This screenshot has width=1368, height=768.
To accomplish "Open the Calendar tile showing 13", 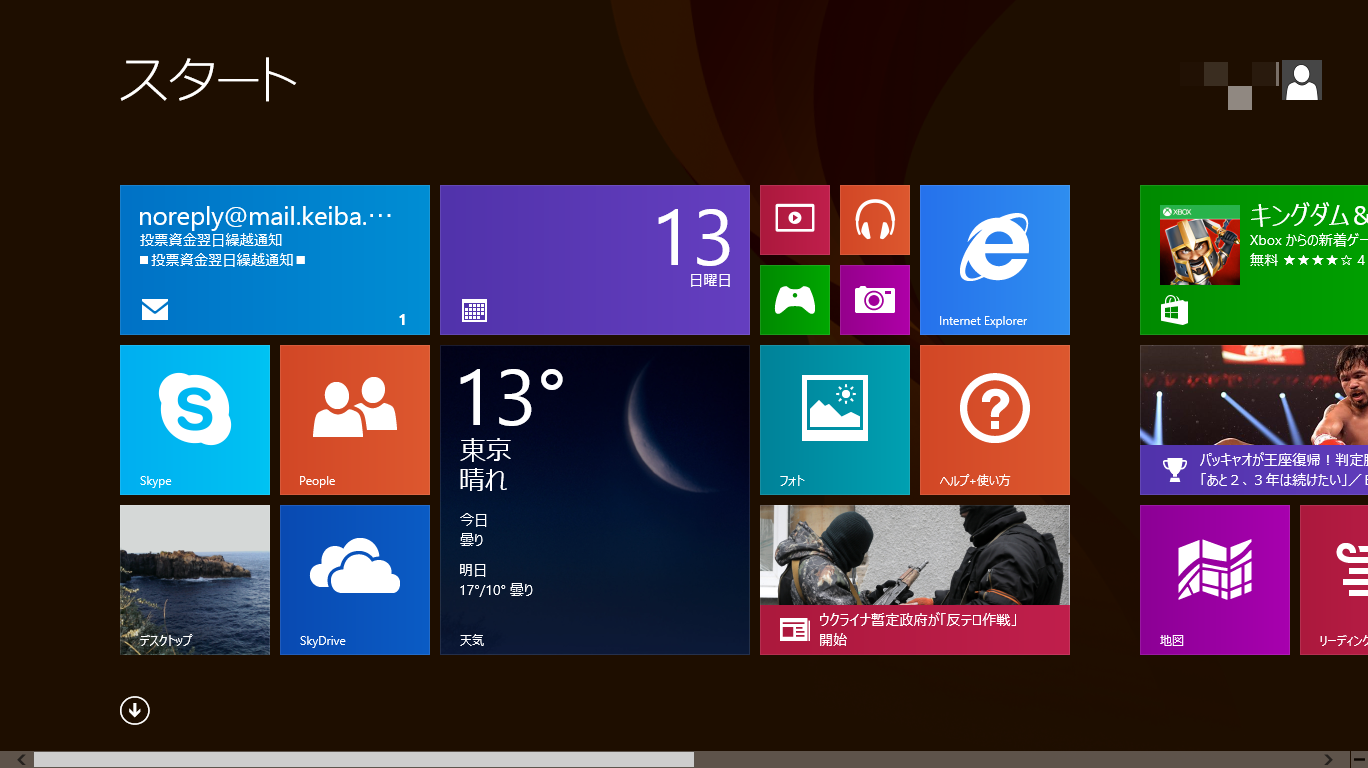I will coord(595,260).
